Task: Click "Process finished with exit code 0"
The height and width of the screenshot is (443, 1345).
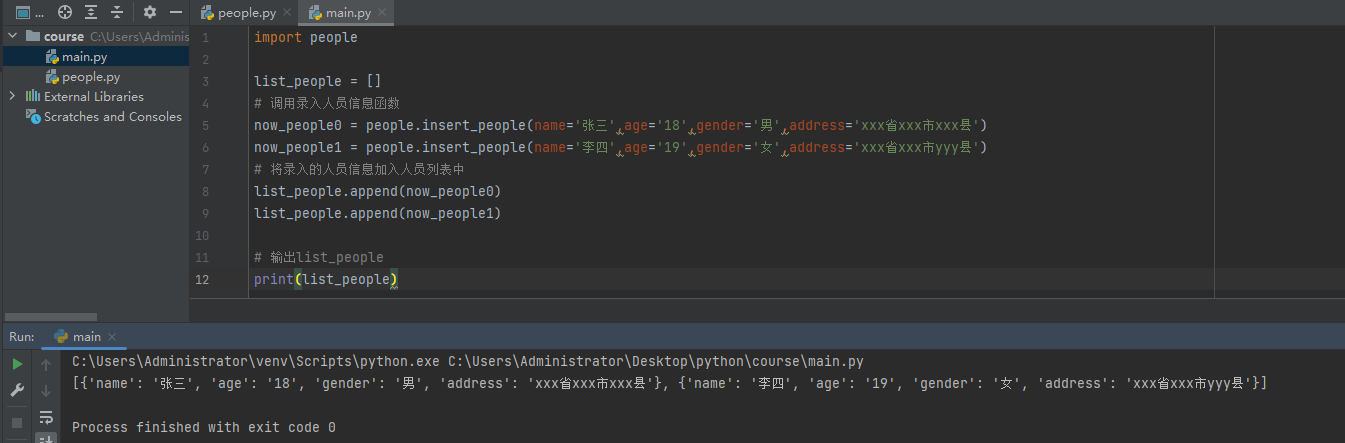Action: click(x=204, y=427)
